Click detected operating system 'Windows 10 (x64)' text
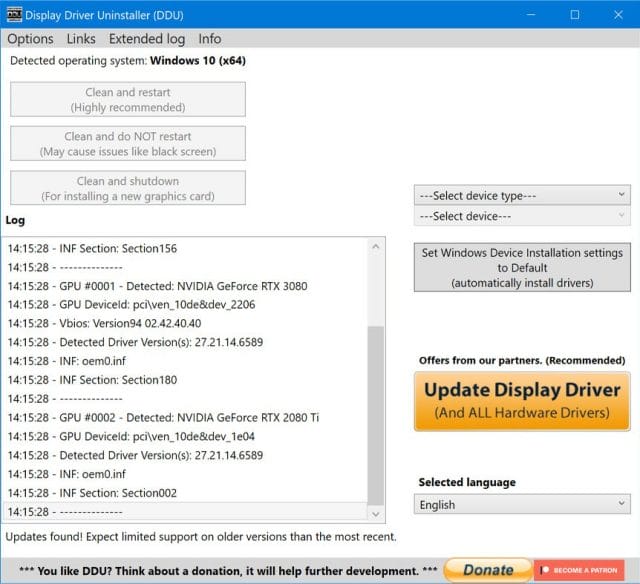This screenshot has width=640, height=584. 198,61
